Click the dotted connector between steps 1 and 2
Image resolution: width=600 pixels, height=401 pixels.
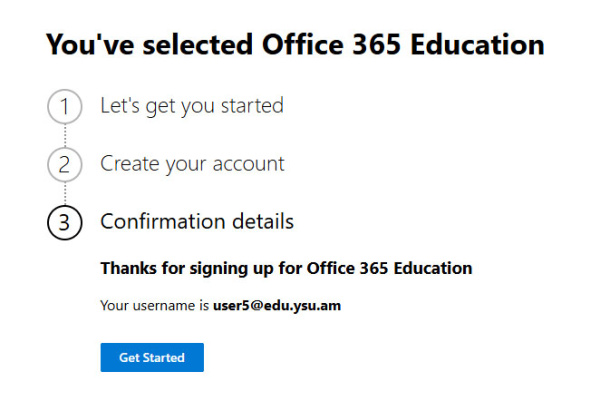(x=64, y=135)
